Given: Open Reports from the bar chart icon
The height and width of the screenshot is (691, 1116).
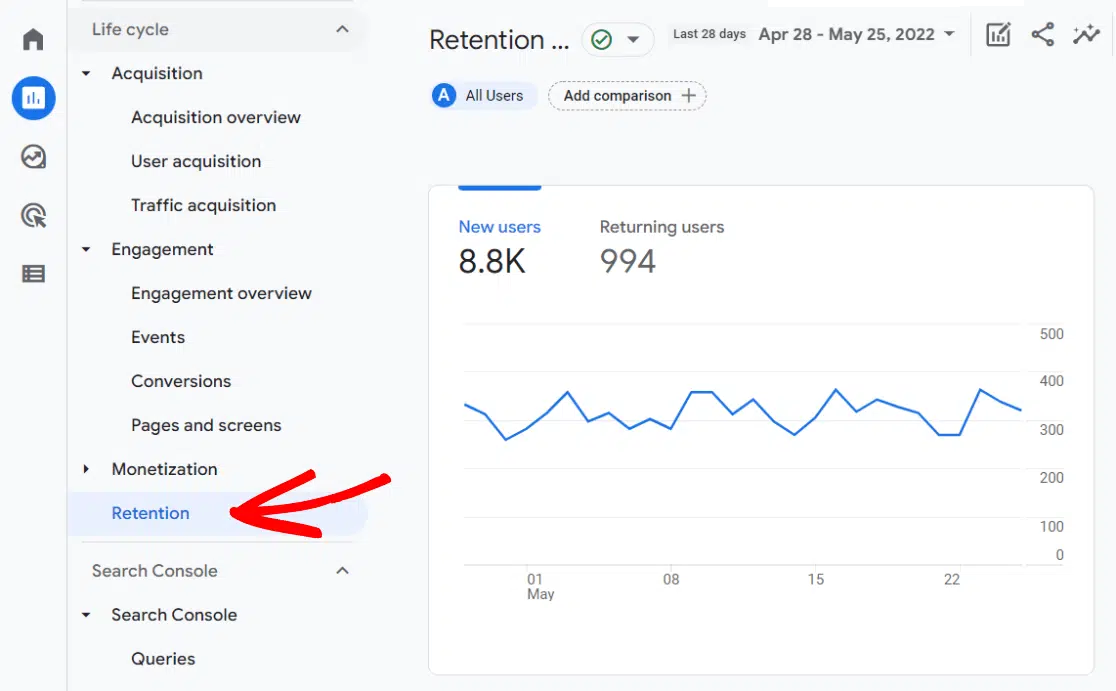Looking at the screenshot, I should click(x=33, y=98).
